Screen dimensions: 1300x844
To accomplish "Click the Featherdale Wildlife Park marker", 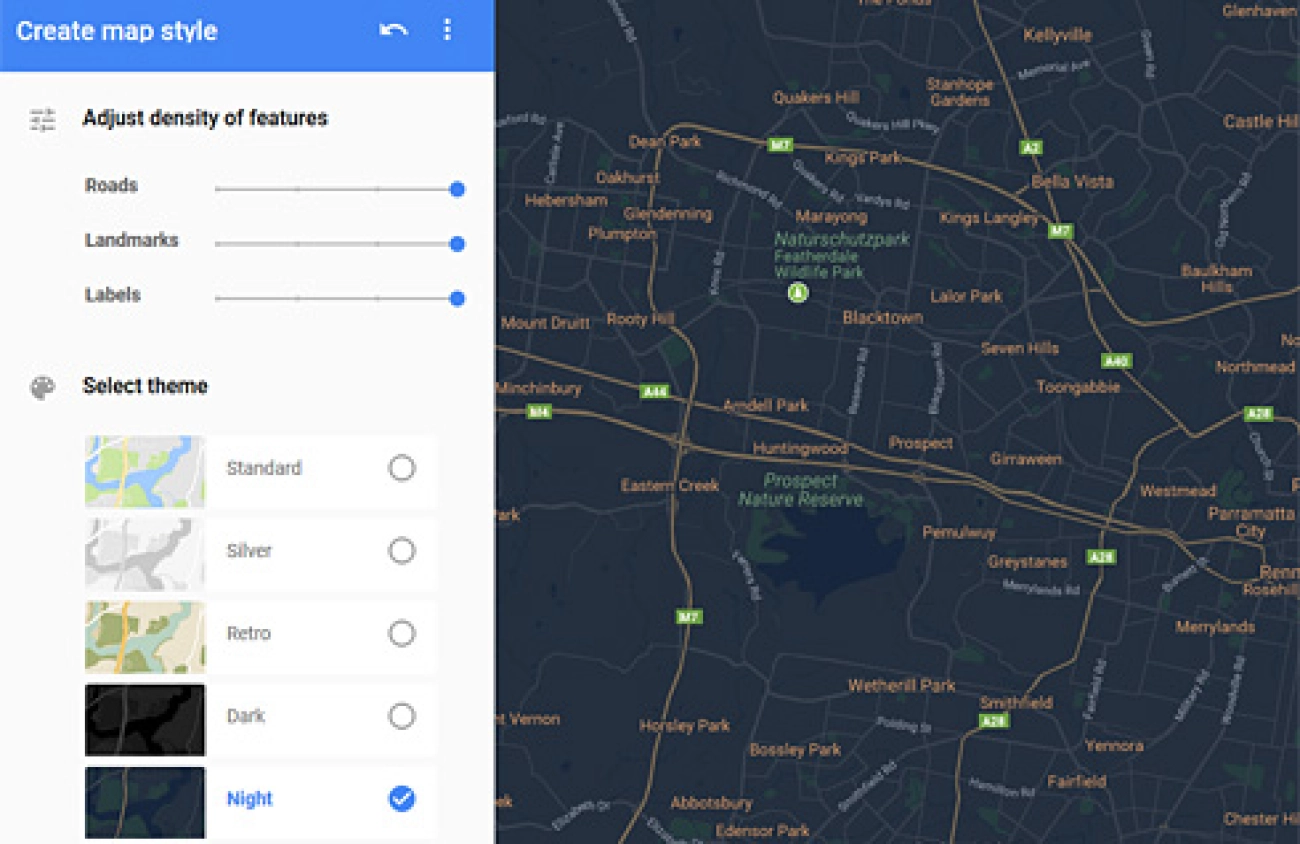I will [797, 293].
